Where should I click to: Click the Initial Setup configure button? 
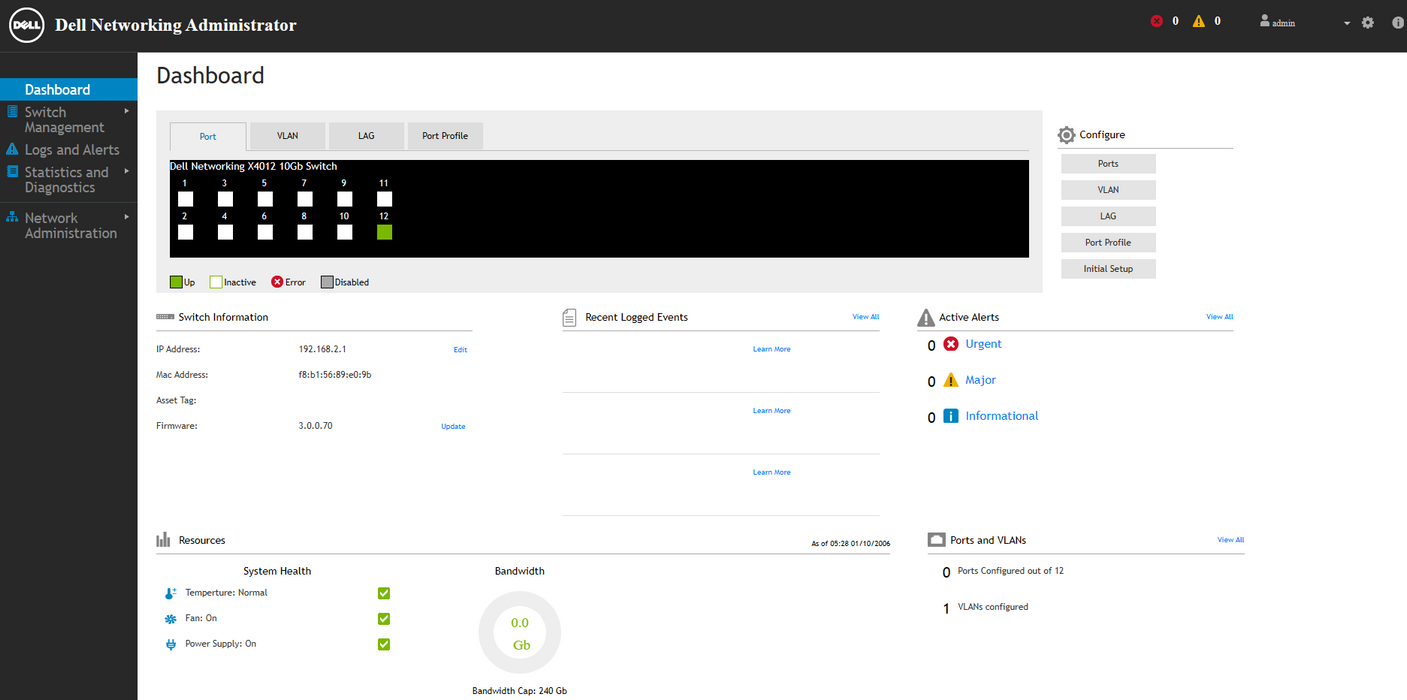[x=1108, y=269]
